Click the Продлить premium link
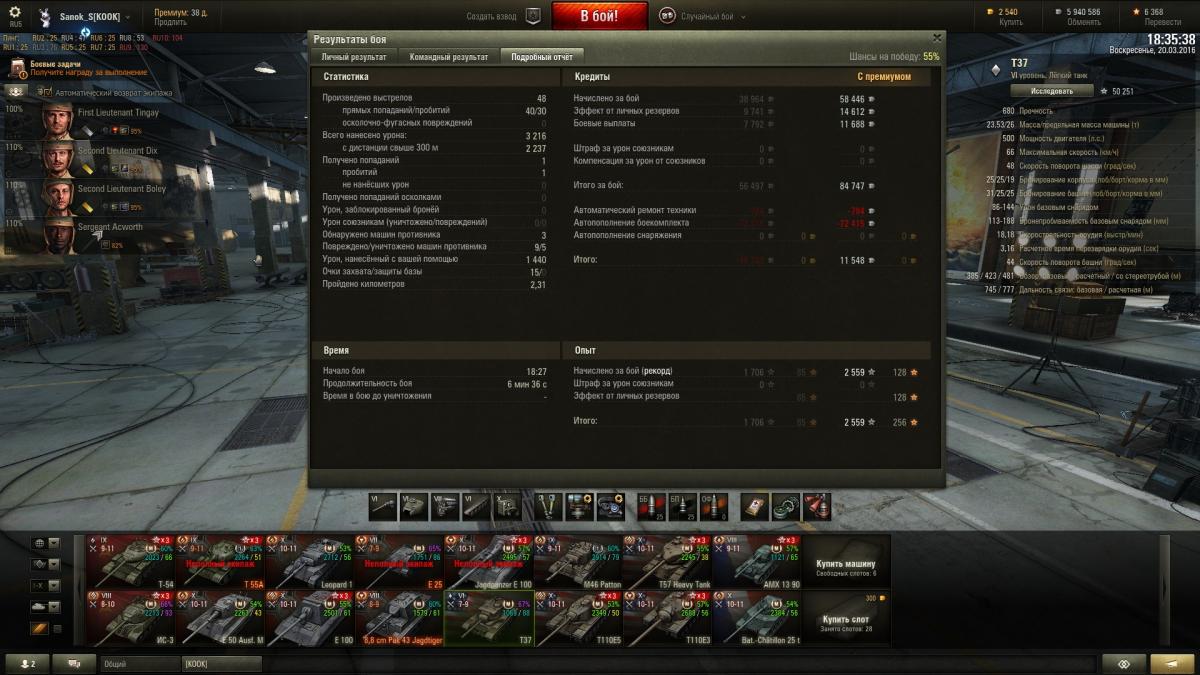 (x=170, y=22)
